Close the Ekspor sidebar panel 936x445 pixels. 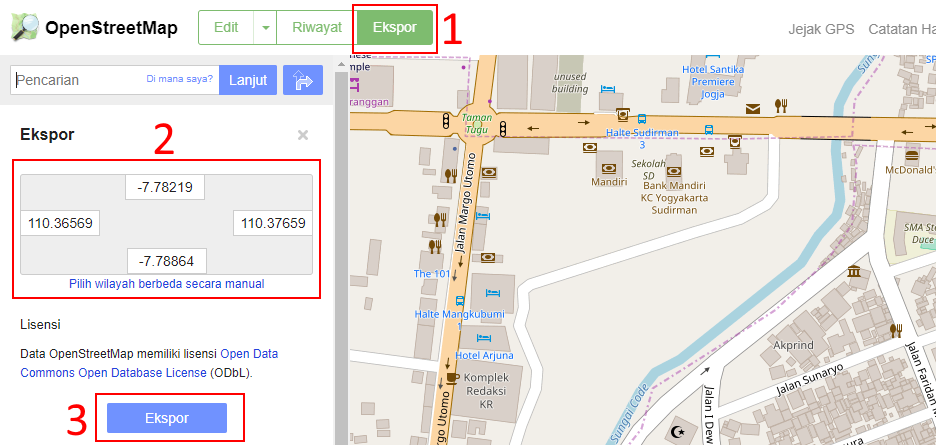303,135
